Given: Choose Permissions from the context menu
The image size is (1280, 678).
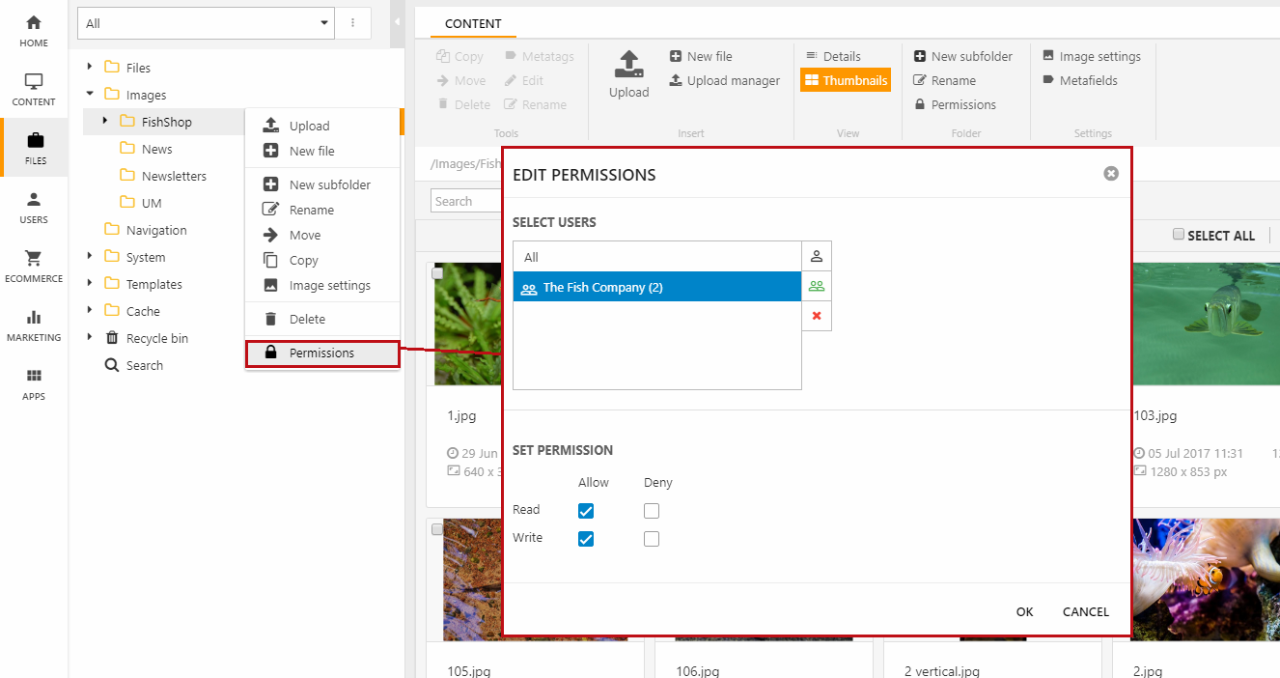Looking at the screenshot, I should [x=321, y=353].
